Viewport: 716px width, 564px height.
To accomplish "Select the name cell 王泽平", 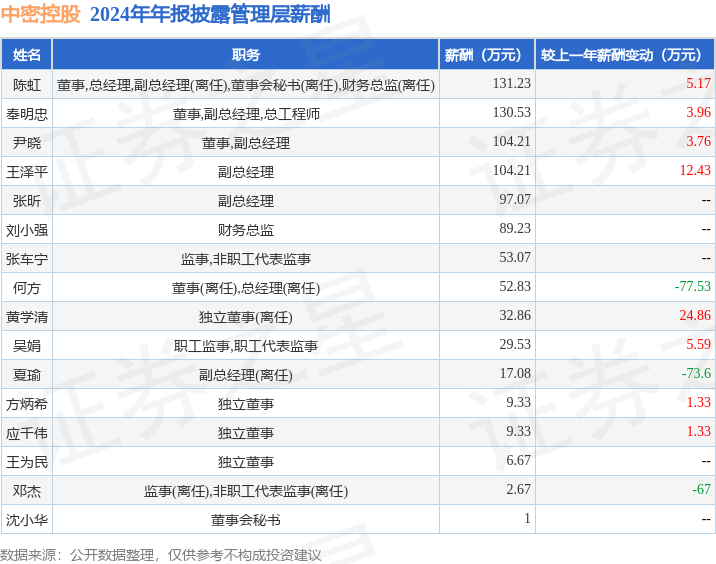I will (x=26, y=172).
